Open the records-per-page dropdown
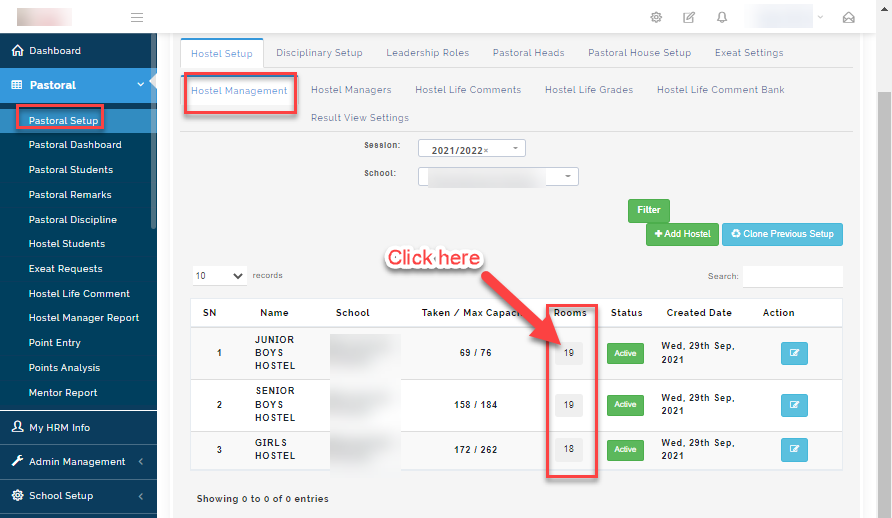The height and width of the screenshot is (518, 892). [x=219, y=276]
